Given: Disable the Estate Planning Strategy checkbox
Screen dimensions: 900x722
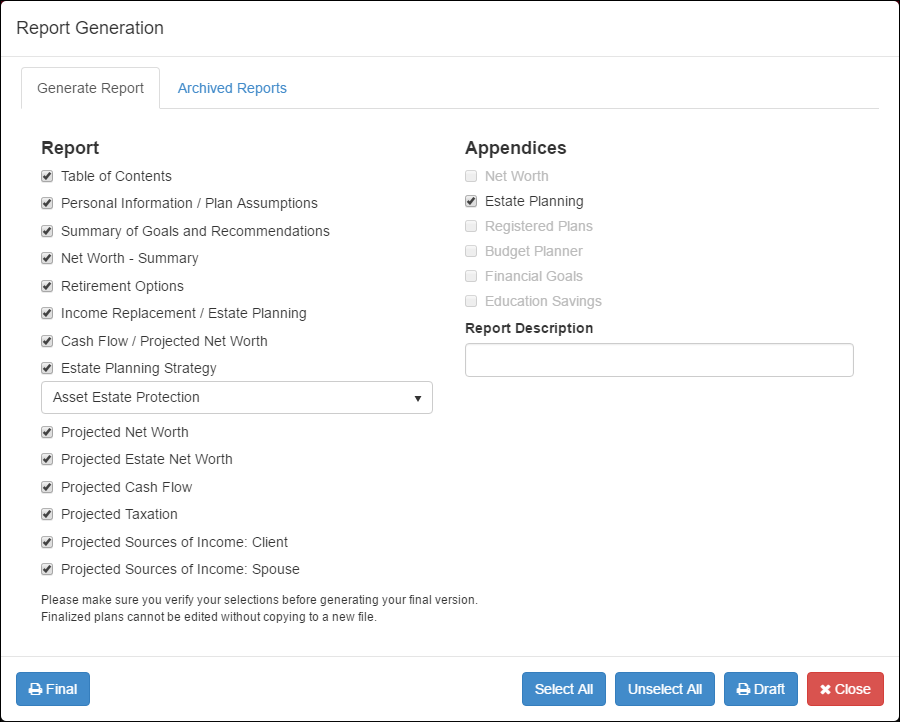Looking at the screenshot, I should tap(46, 368).
